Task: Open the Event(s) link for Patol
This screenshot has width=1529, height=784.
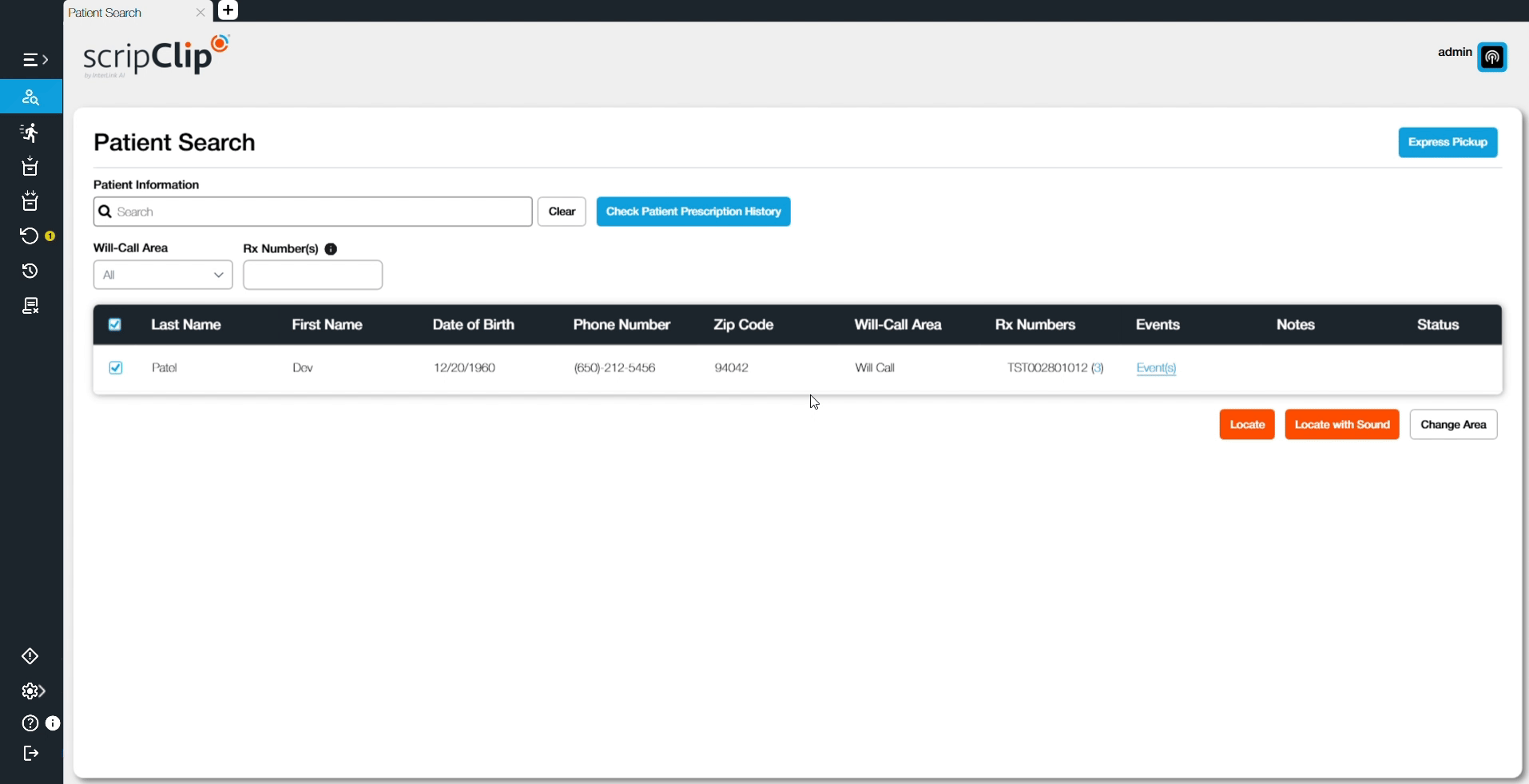Action: point(1155,368)
